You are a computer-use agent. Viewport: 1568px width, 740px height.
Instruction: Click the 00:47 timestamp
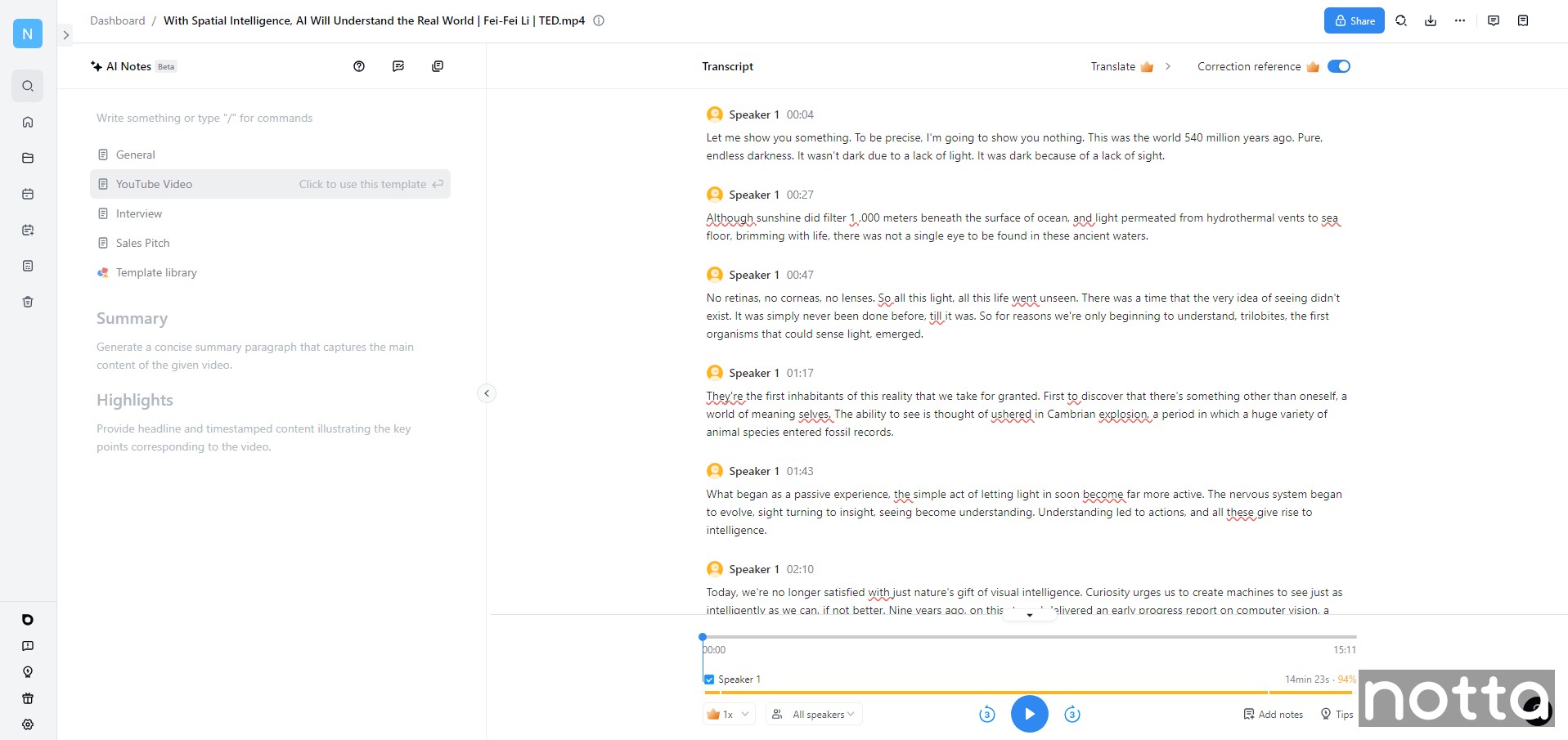tap(800, 275)
